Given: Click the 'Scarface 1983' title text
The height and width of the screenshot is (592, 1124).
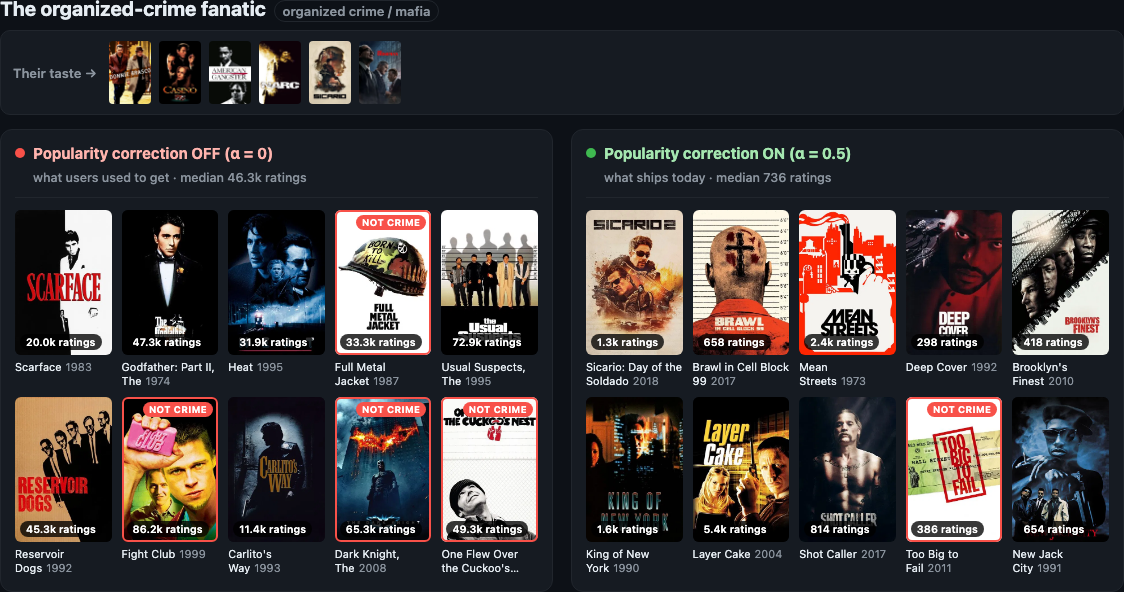Looking at the screenshot, I should pyautogui.click(x=53, y=367).
